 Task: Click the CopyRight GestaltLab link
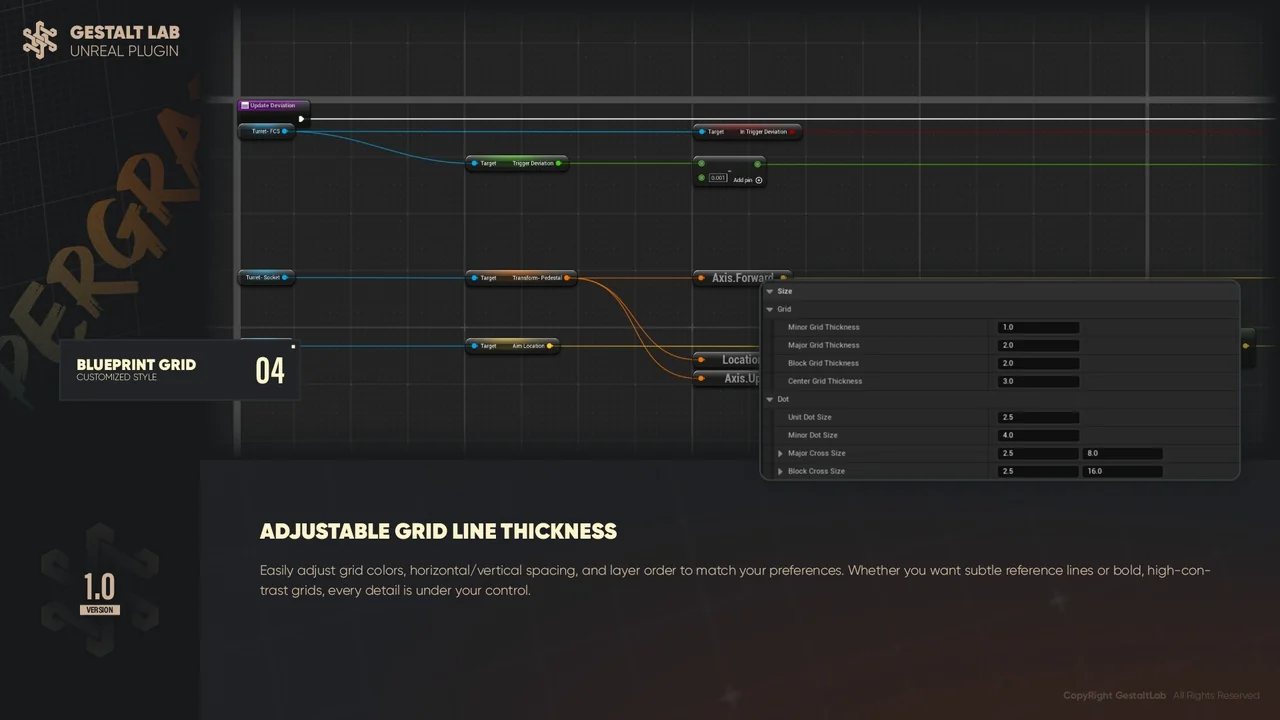(x=1113, y=695)
